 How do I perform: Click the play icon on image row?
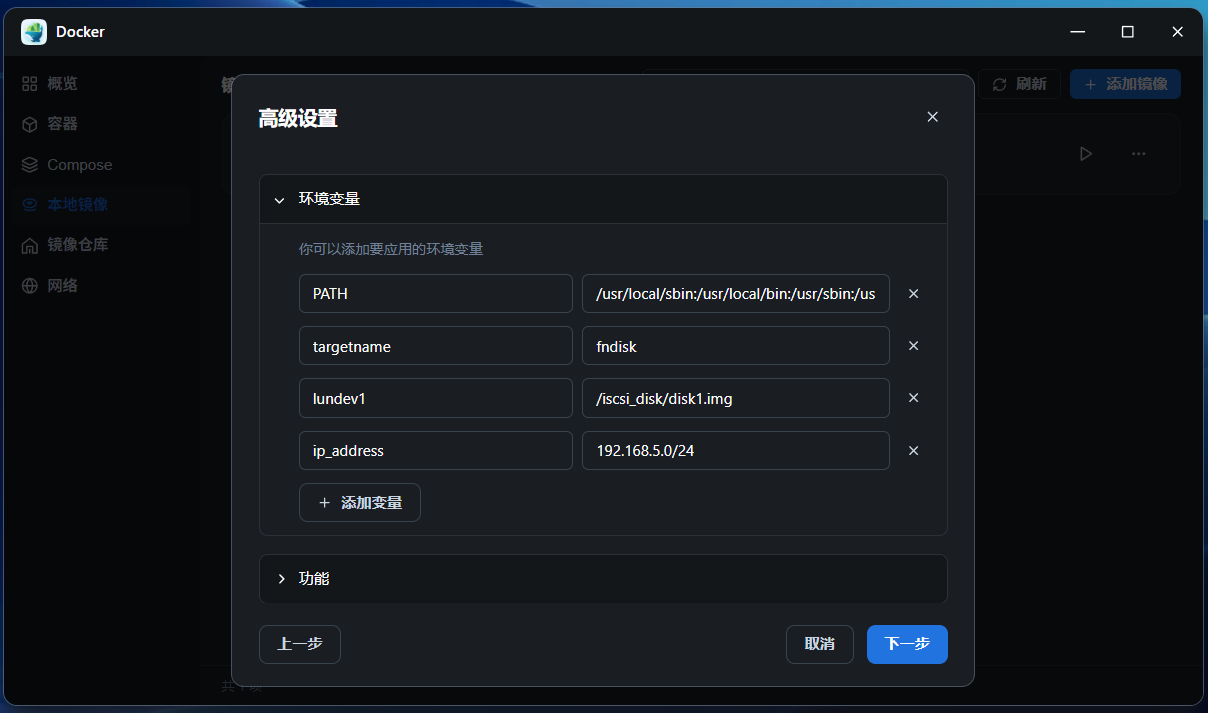1085,154
